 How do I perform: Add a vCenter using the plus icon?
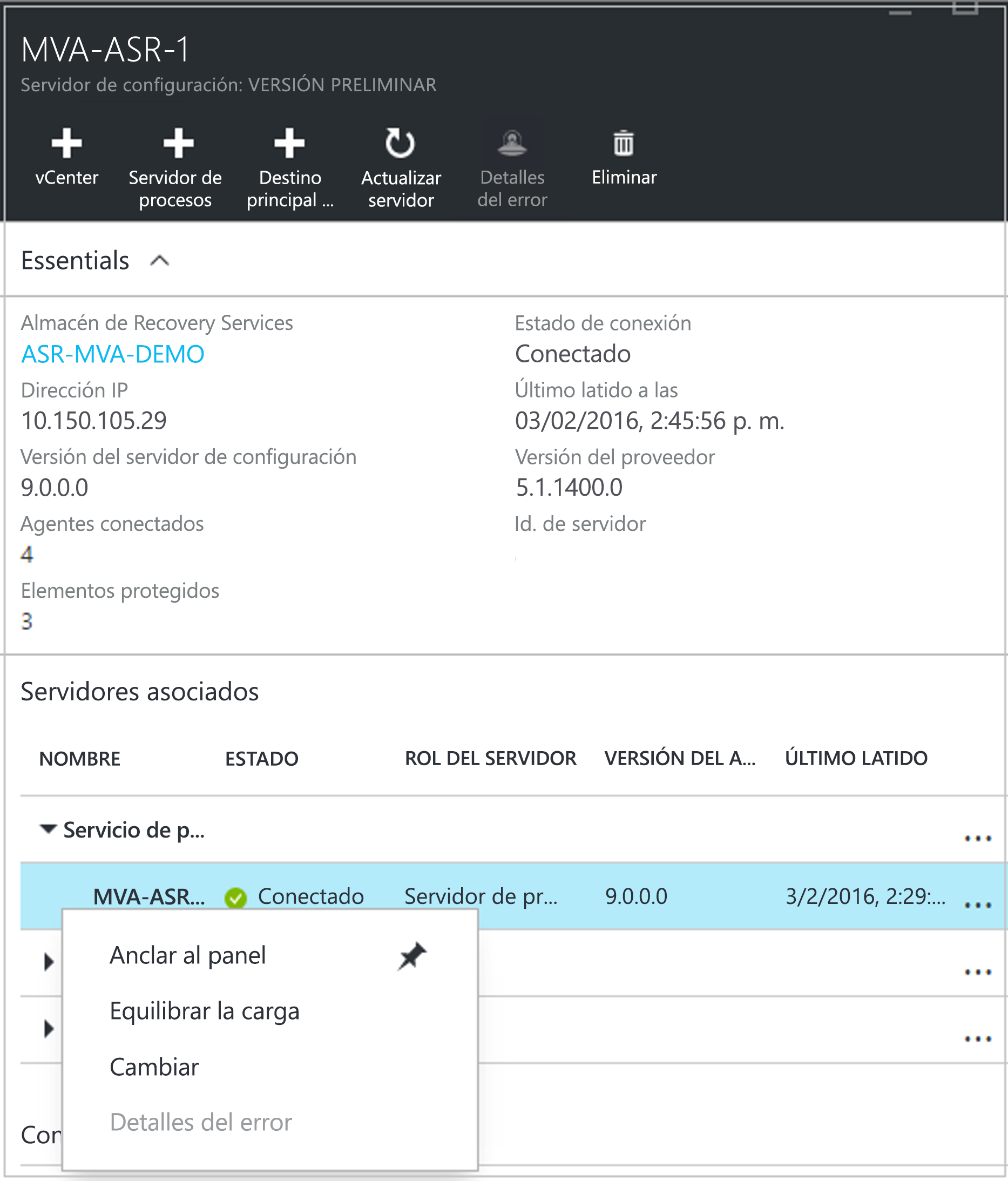(66, 143)
